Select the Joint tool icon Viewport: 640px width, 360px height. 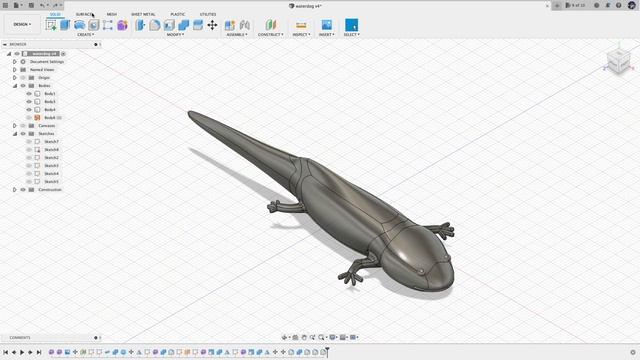pyautogui.click(x=244, y=25)
